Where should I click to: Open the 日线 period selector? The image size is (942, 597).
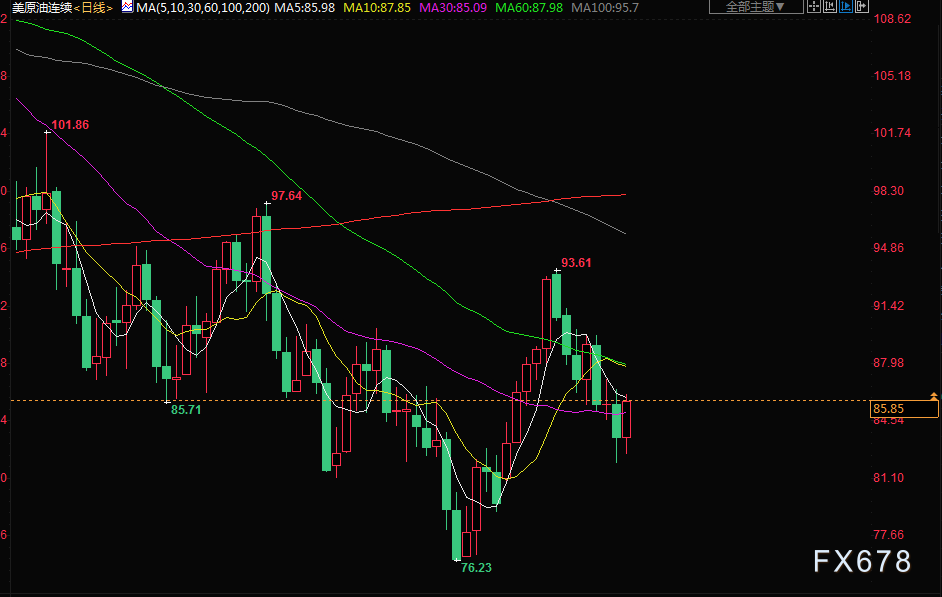[96, 7]
